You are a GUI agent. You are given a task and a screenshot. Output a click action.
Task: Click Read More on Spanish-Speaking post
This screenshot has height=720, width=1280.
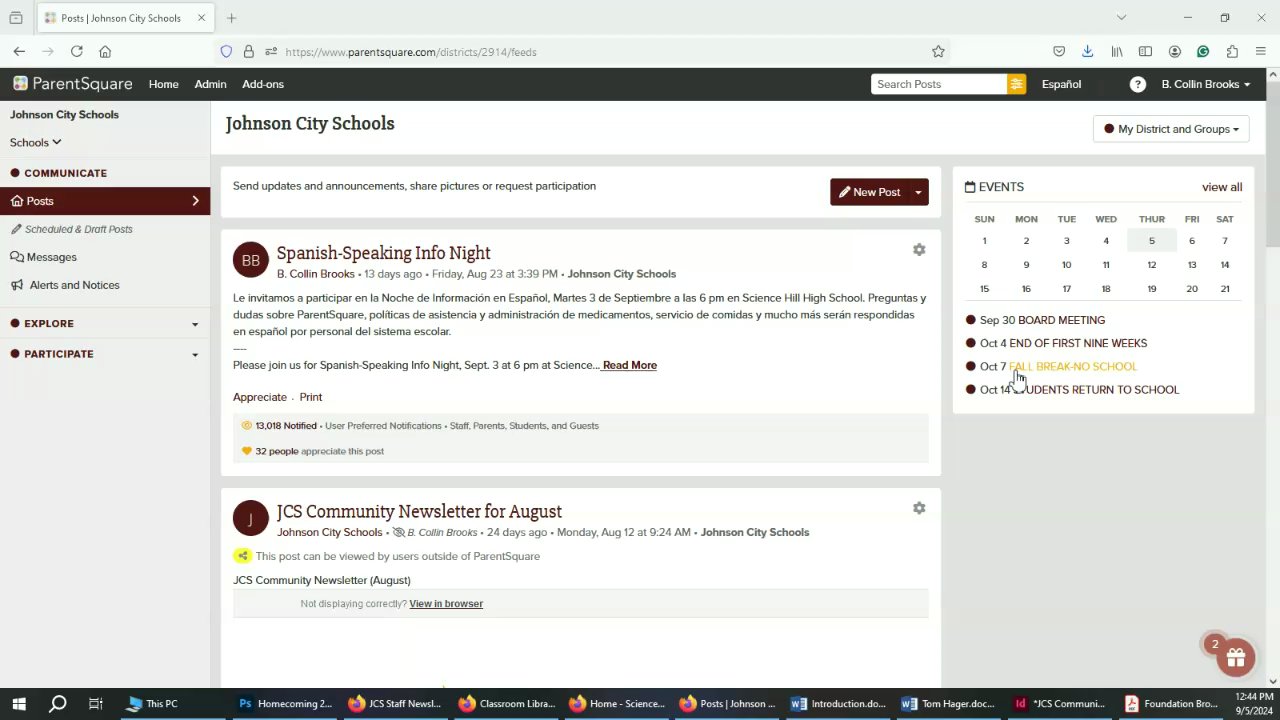pos(630,365)
